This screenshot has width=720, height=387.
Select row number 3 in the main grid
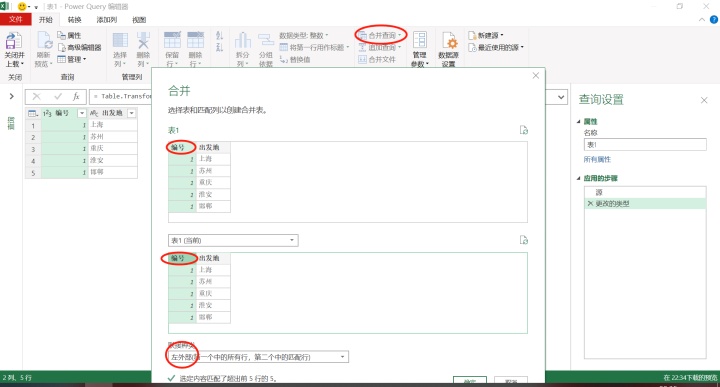pos(33,149)
